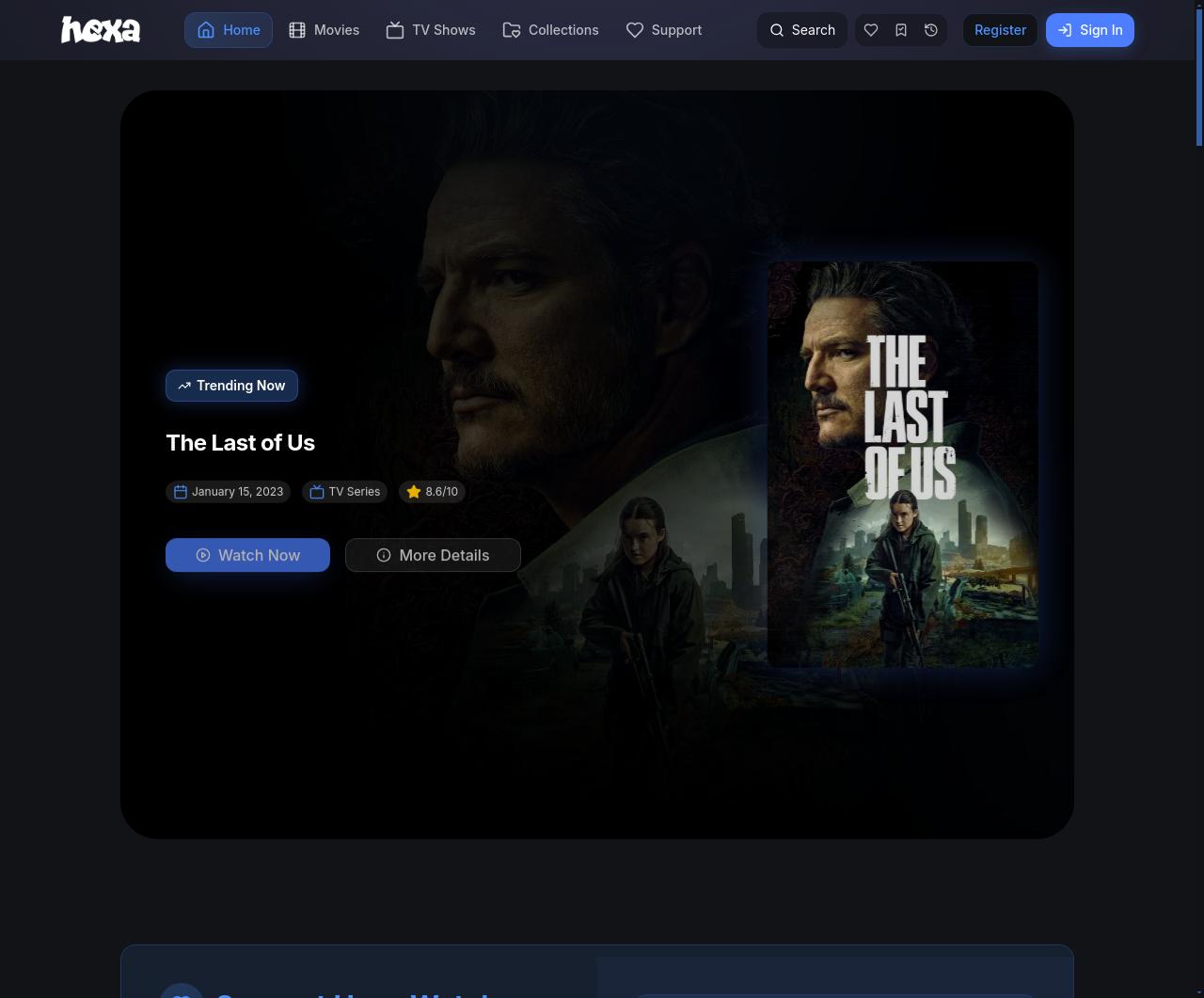Open More Details for the show
This screenshot has width=1204, height=998.
[433, 555]
